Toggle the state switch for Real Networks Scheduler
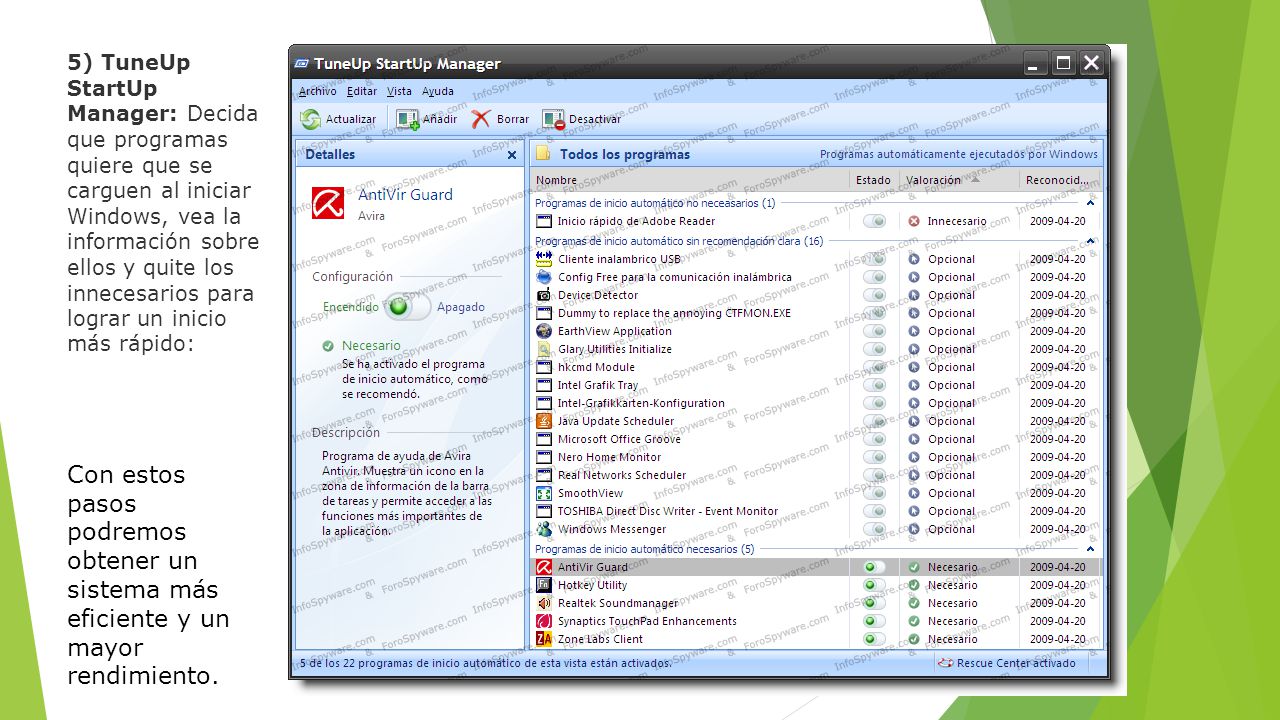This screenshot has height=720, width=1280. tap(875, 475)
